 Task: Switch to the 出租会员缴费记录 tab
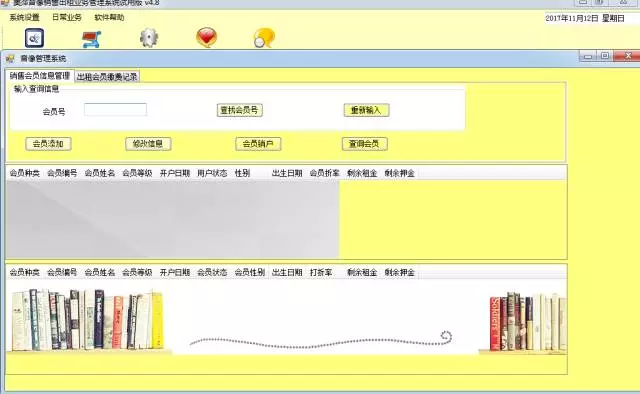[x=107, y=76]
